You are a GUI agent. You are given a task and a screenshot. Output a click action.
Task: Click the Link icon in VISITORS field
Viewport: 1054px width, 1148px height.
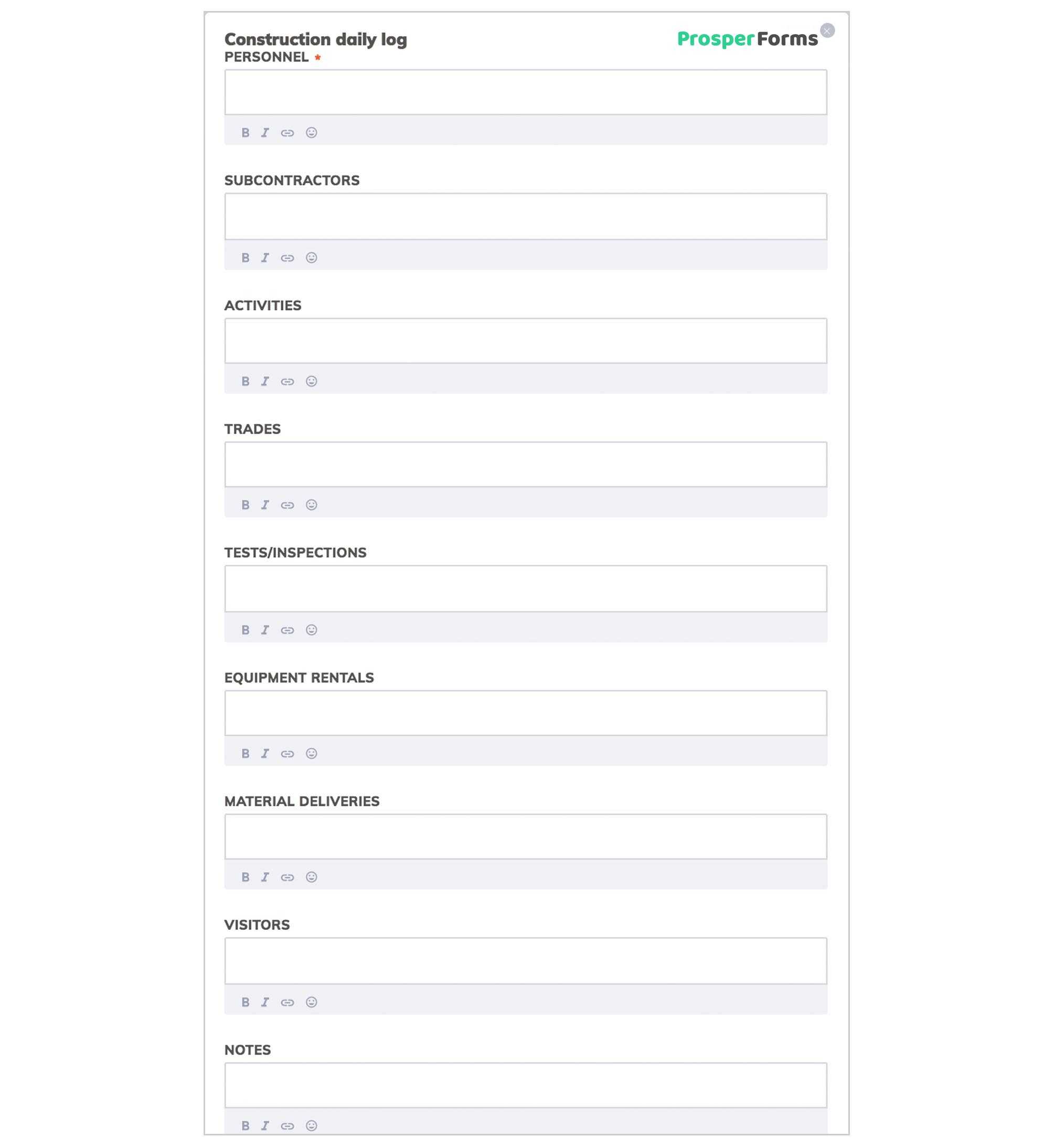tap(288, 1002)
